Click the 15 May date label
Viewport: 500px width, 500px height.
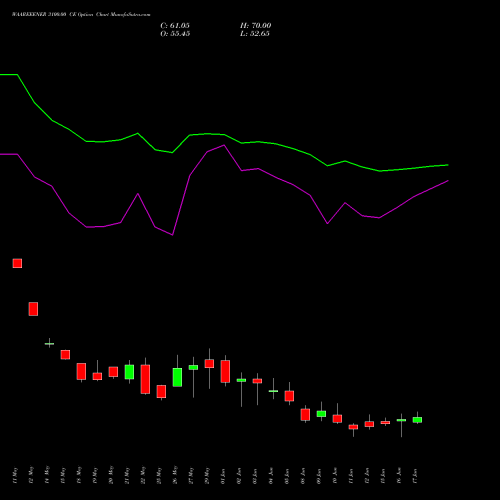click(x=63, y=476)
